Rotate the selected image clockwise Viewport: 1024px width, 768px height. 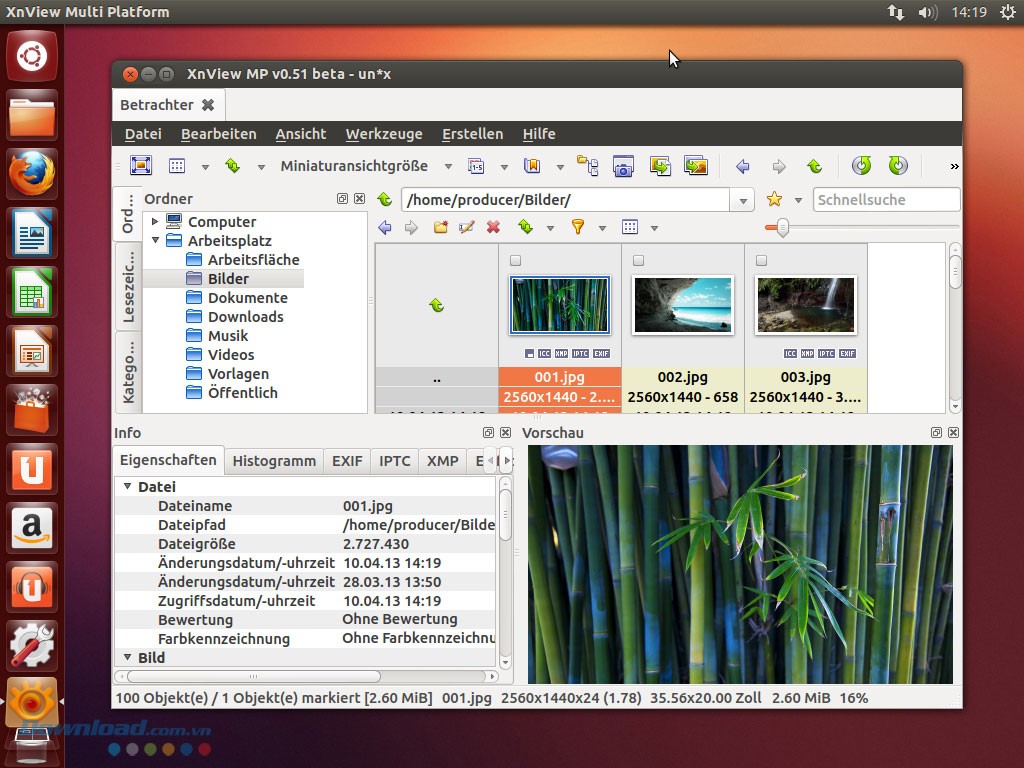898,166
